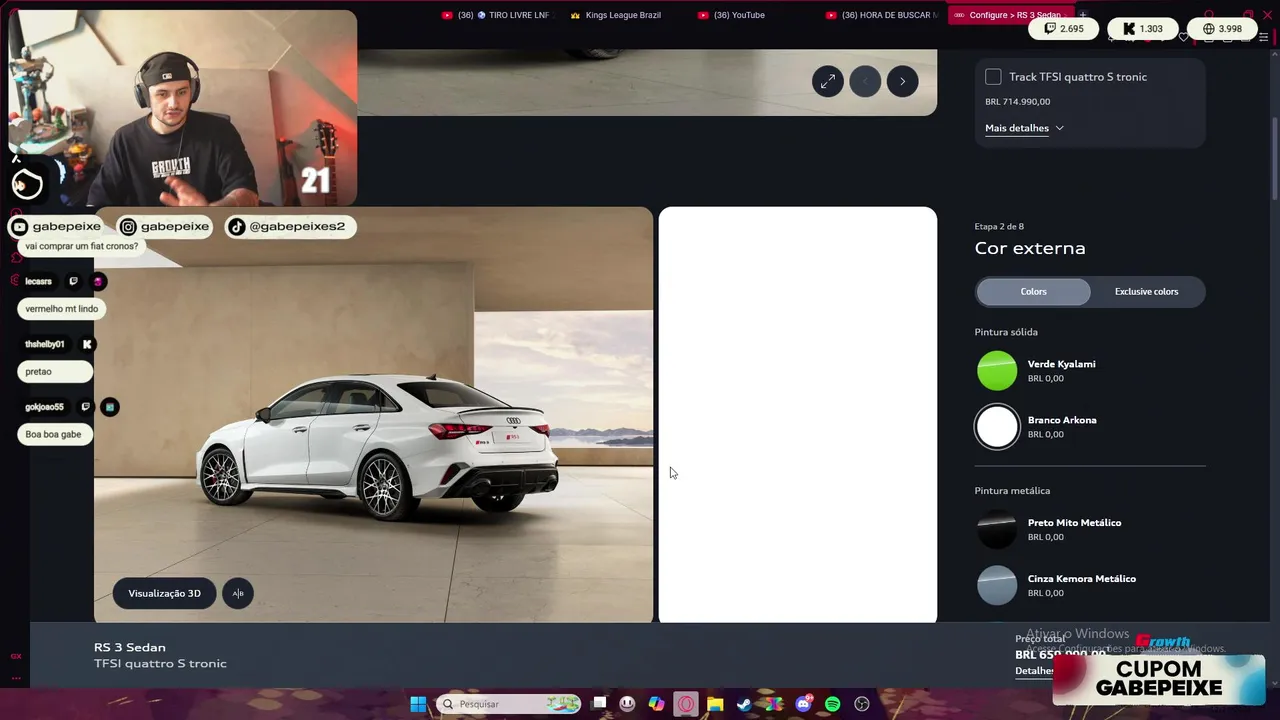Click the 'pretao' chat message
This screenshot has height=720, width=1280.
click(54, 372)
